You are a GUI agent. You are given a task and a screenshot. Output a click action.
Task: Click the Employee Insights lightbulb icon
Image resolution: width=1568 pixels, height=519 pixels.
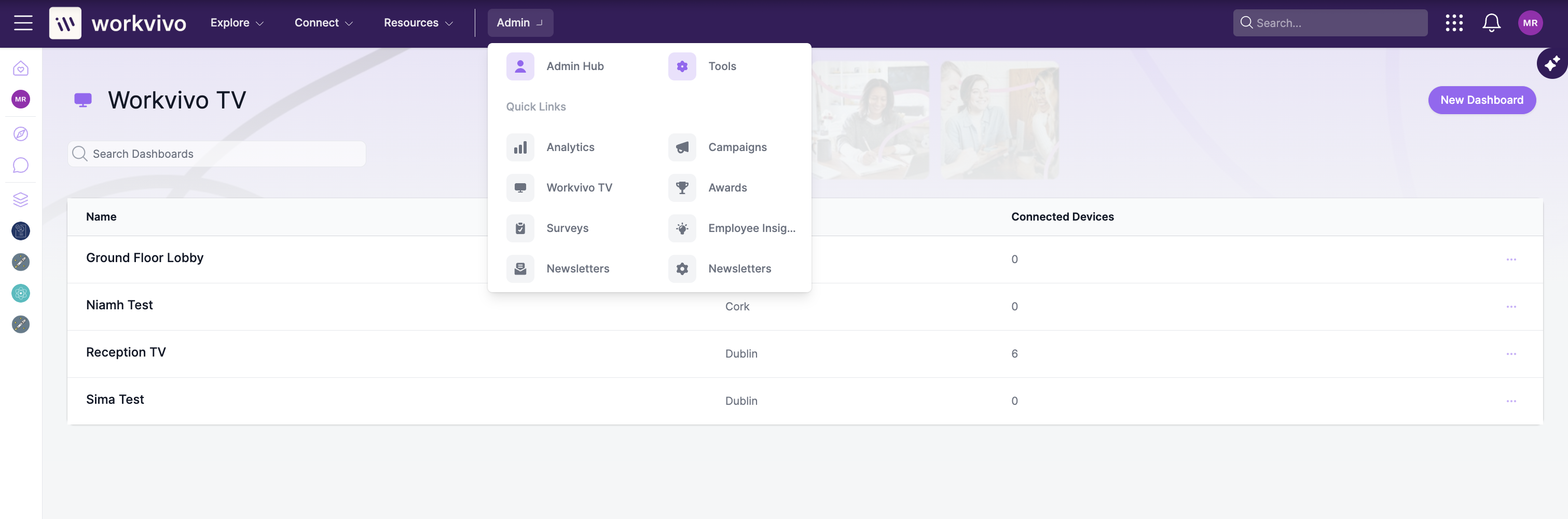point(682,228)
